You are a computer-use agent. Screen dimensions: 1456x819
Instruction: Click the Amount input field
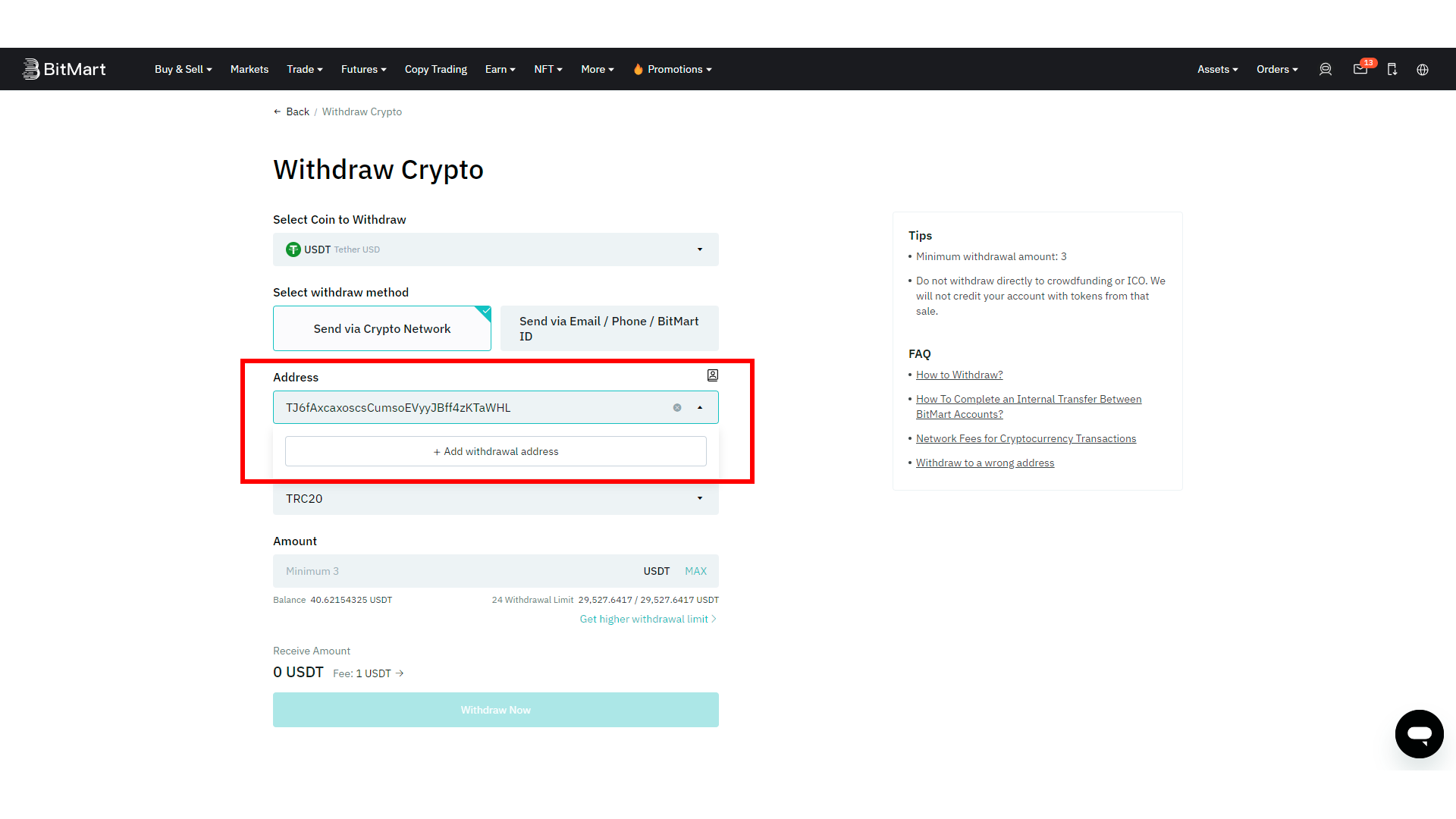pos(455,571)
